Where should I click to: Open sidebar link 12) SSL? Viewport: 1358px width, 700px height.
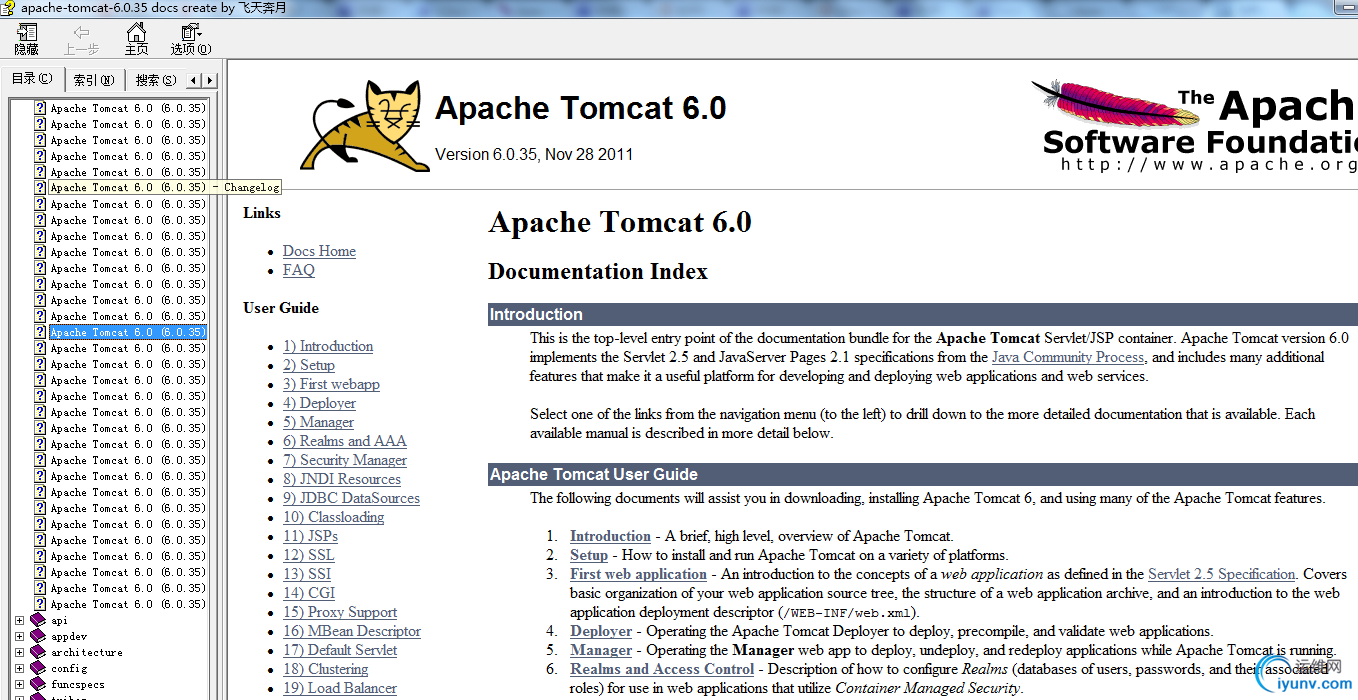click(x=309, y=555)
